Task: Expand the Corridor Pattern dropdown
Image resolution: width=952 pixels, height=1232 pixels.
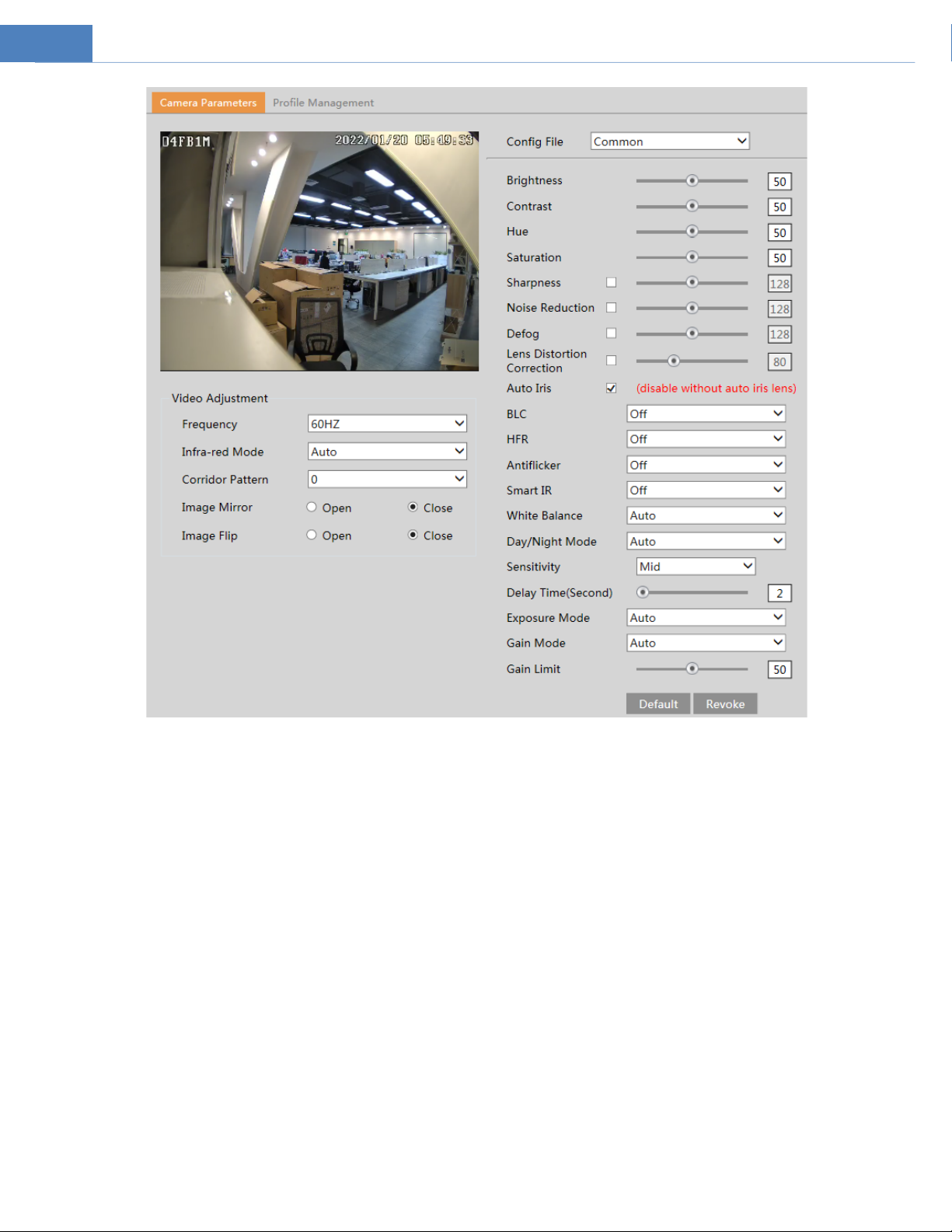Action: 387,480
